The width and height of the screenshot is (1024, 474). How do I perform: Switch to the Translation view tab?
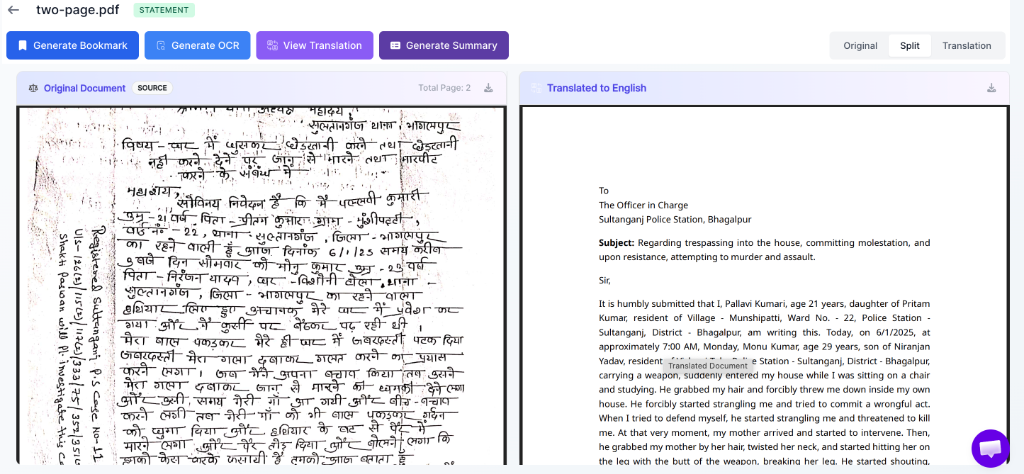coord(967,46)
